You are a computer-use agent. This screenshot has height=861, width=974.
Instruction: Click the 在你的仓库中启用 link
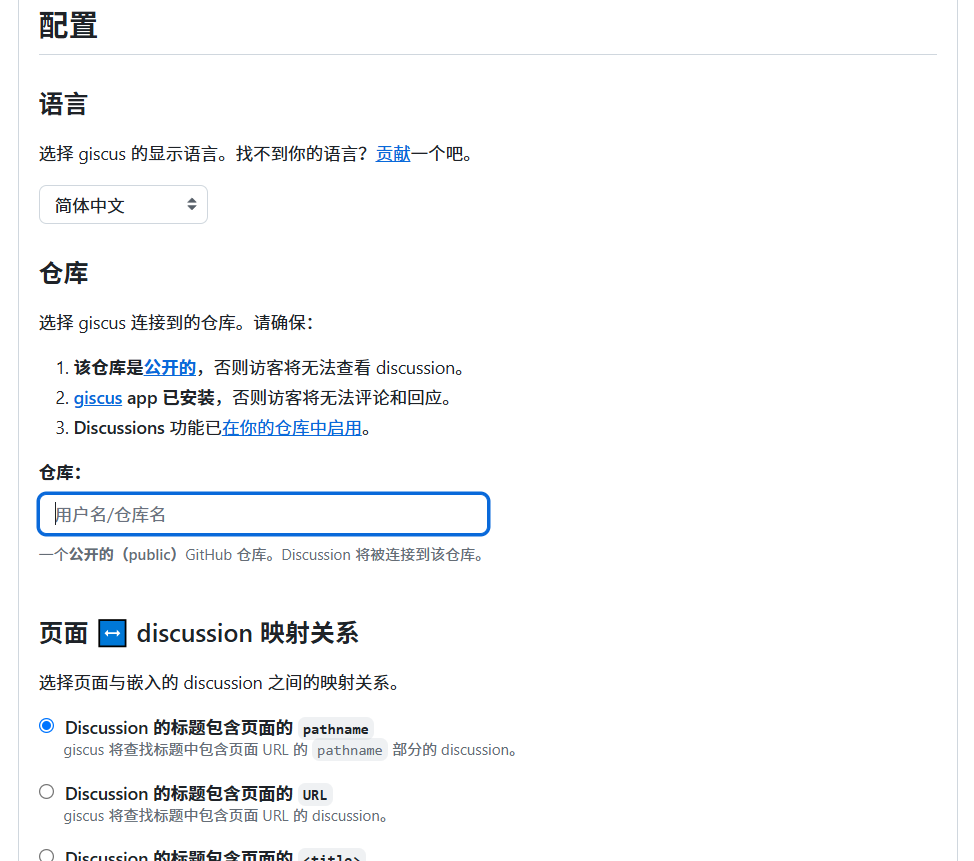pos(291,428)
